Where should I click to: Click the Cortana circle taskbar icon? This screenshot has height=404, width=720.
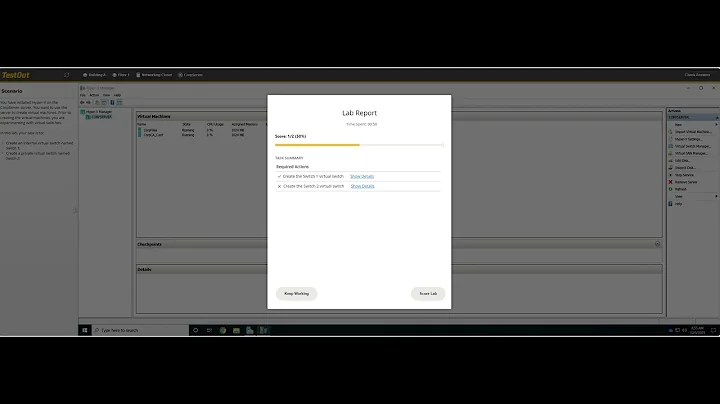196,330
